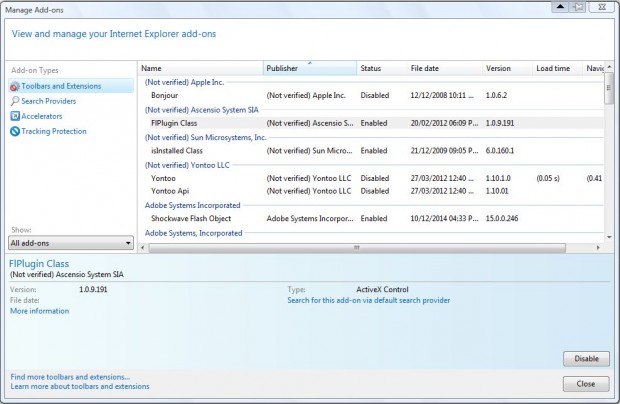Select the FlPlugin Class add-on row
The width and height of the screenshot is (620, 404).
[x=371, y=123]
